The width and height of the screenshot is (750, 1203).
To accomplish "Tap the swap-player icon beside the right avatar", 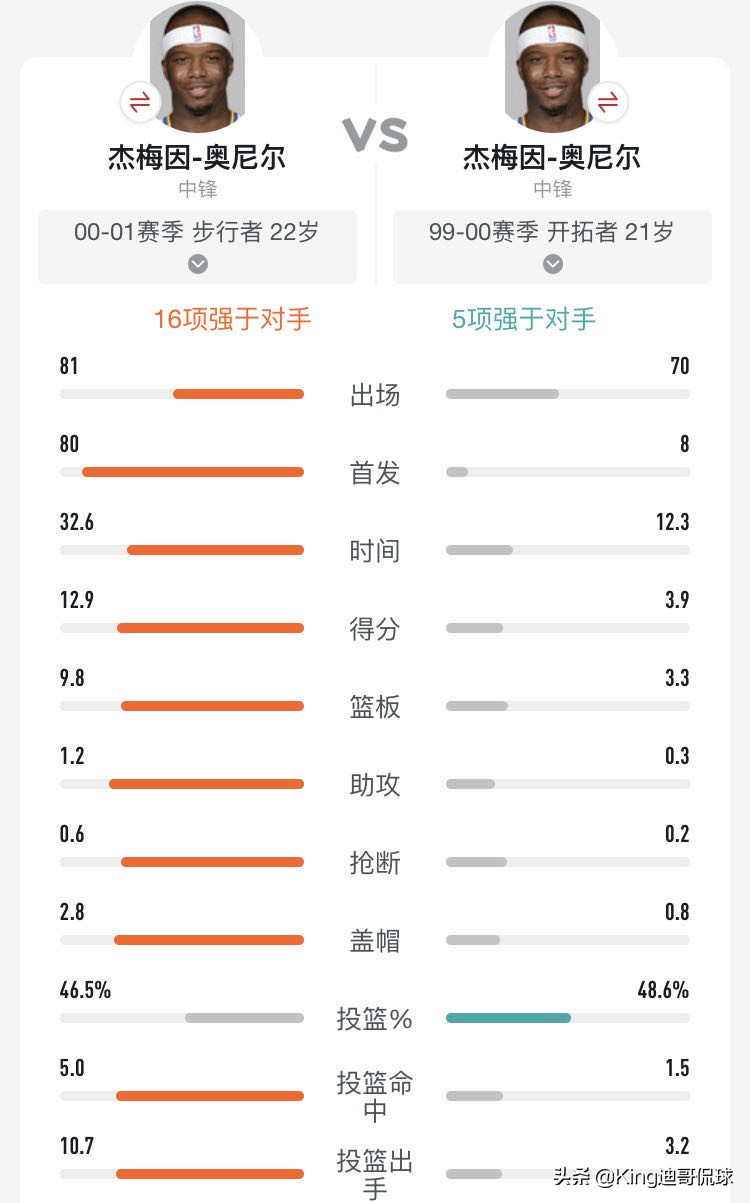I will [x=609, y=101].
